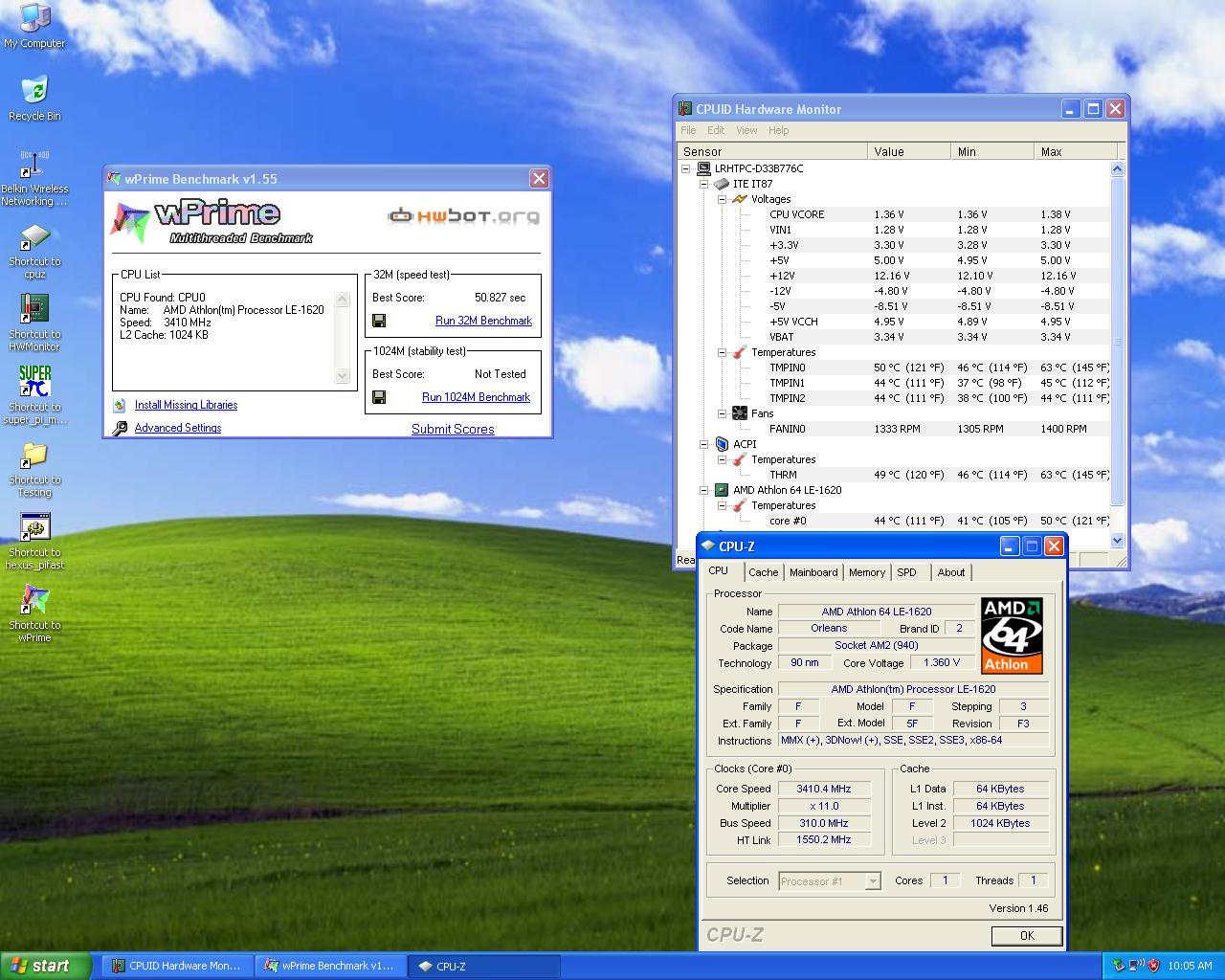The width and height of the screenshot is (1225, 980).
Task: Collapse the ACPI tree node
Action: coord(704,444)
